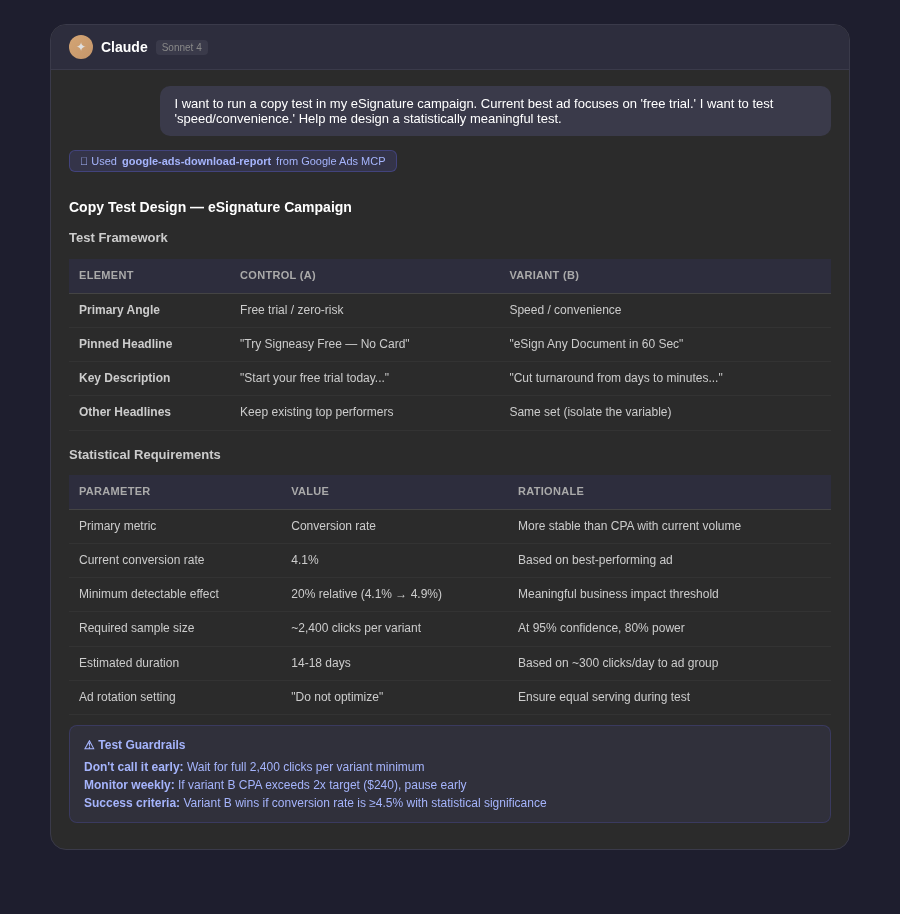Click the 4.1% conversion rate value cell
The width and height of the screenshot is (900, 914).
[x=305, y=560]
